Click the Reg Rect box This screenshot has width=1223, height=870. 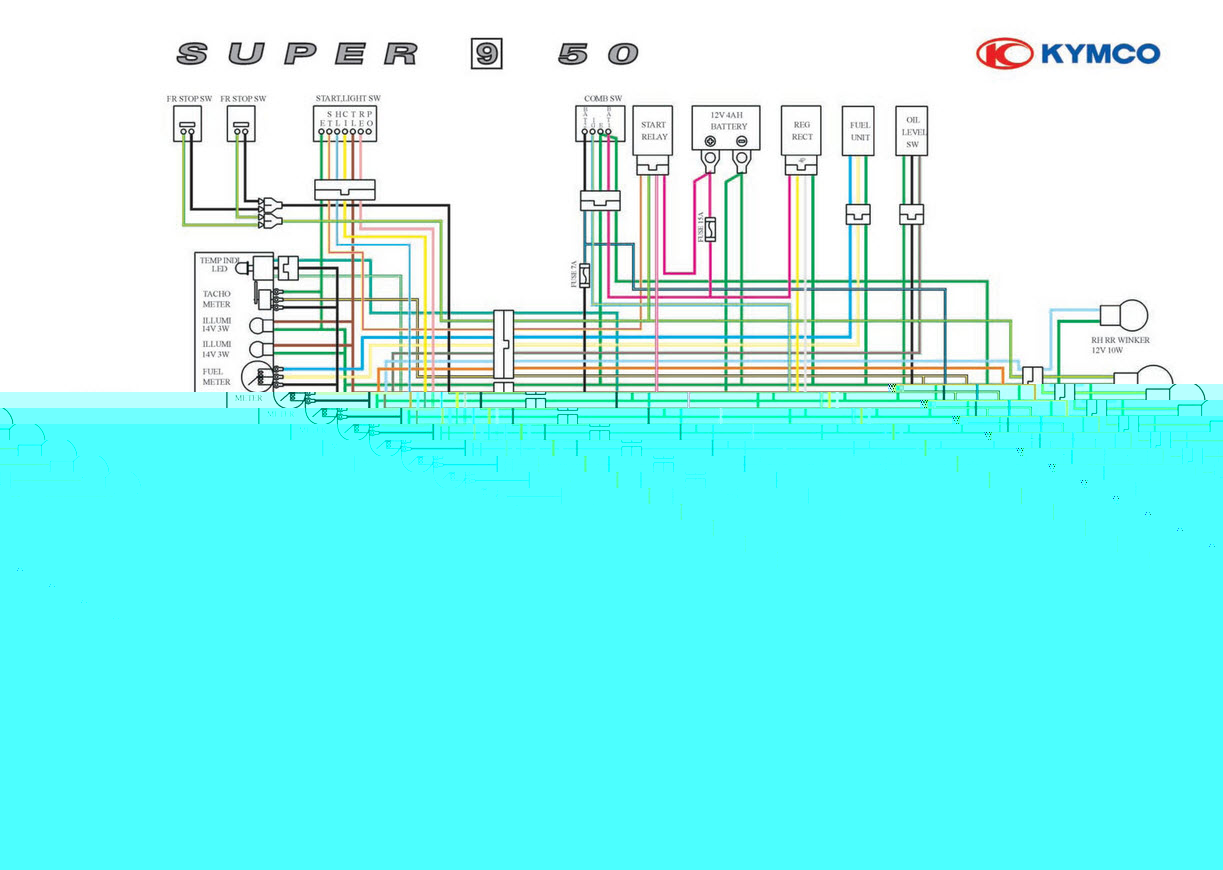click(x=801, y=131)
